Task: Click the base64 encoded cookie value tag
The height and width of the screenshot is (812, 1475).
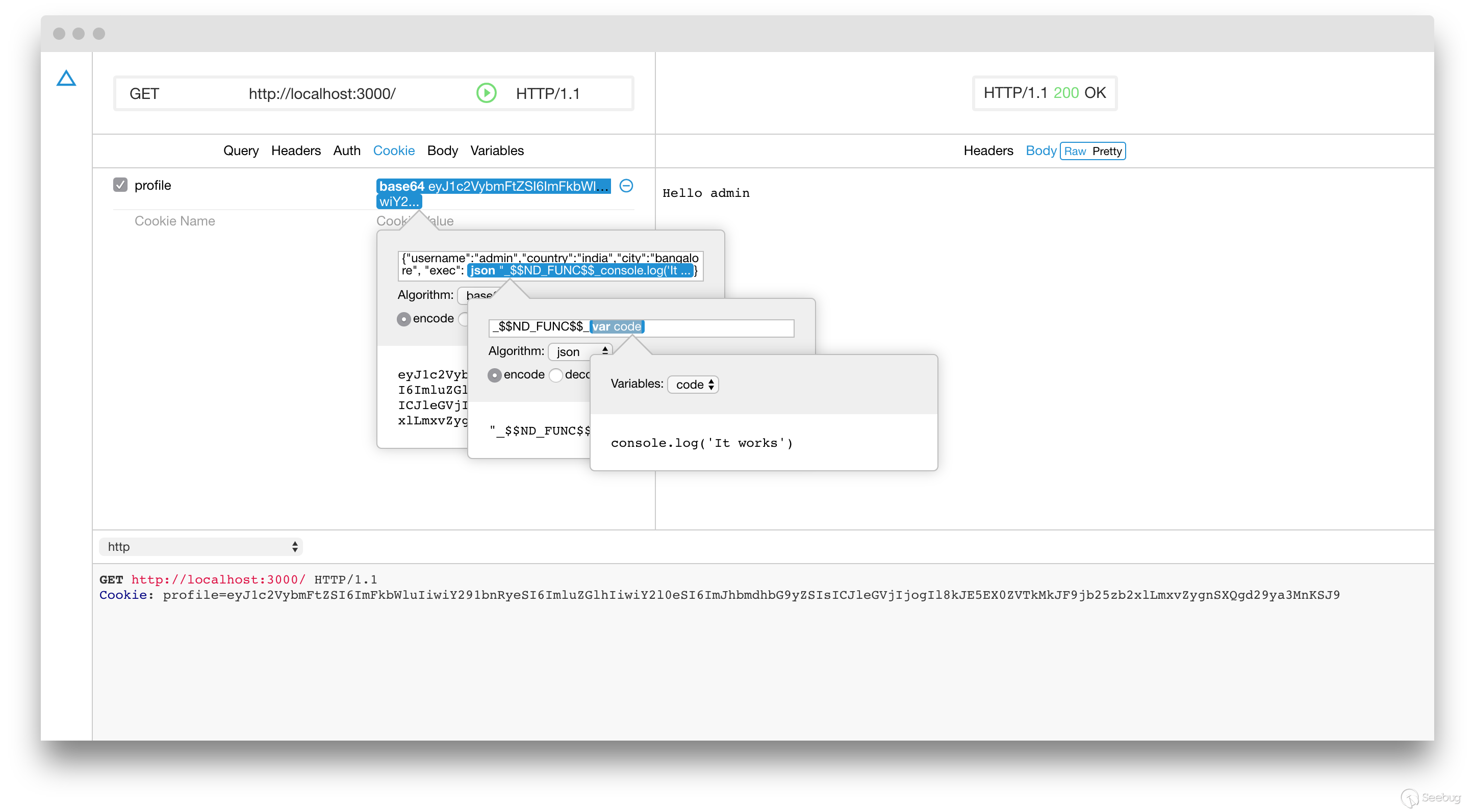Action: point(492,187)
